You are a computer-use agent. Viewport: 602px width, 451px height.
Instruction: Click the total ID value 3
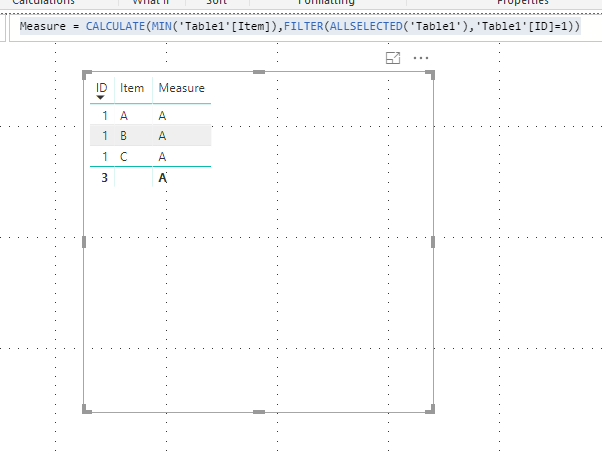point(104,177)
